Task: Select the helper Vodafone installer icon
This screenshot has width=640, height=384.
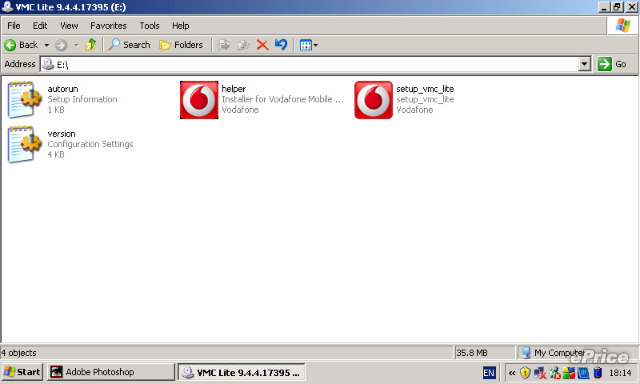Action: (199, 100)
